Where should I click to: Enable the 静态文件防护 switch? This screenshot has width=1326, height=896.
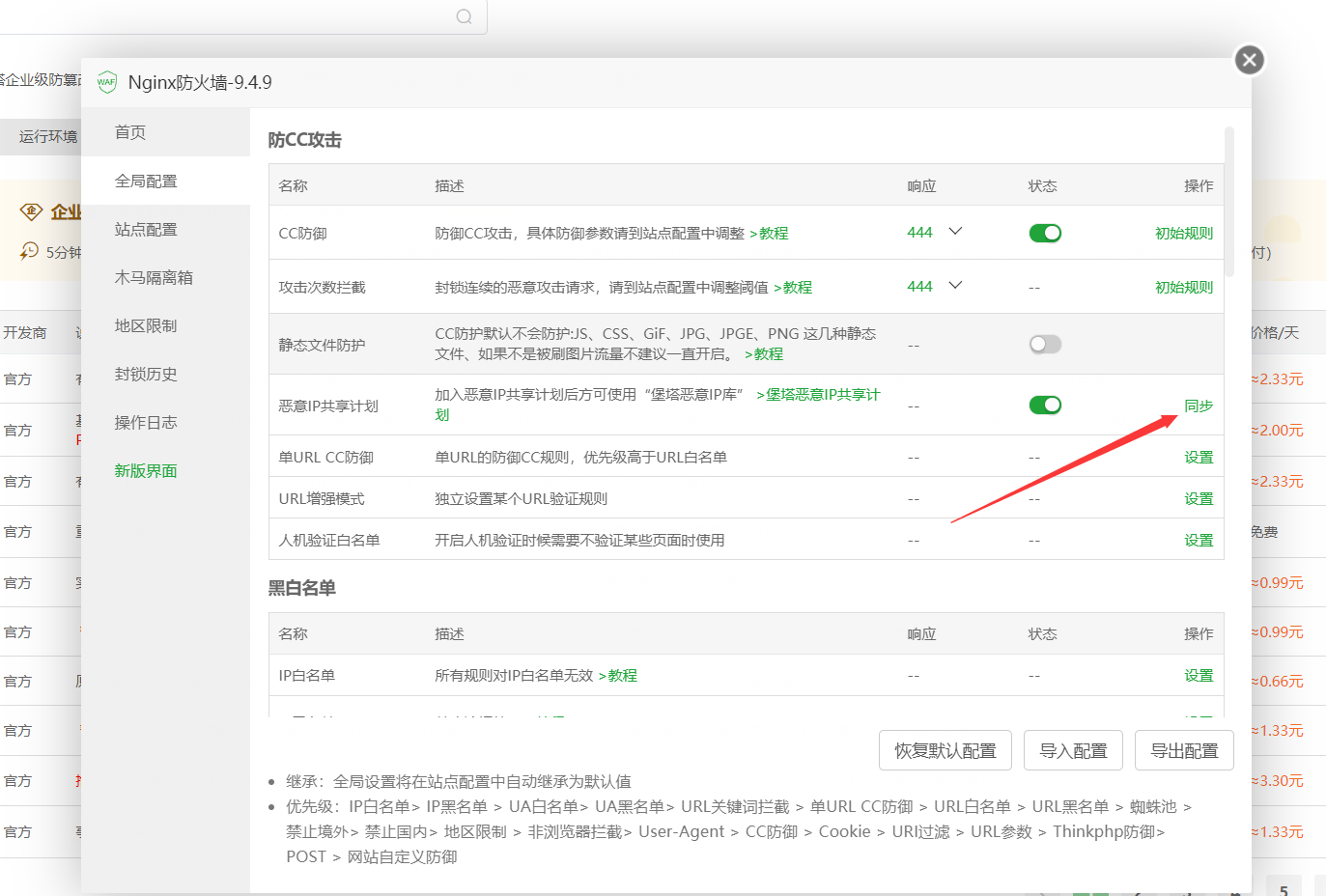(1045, 345)
